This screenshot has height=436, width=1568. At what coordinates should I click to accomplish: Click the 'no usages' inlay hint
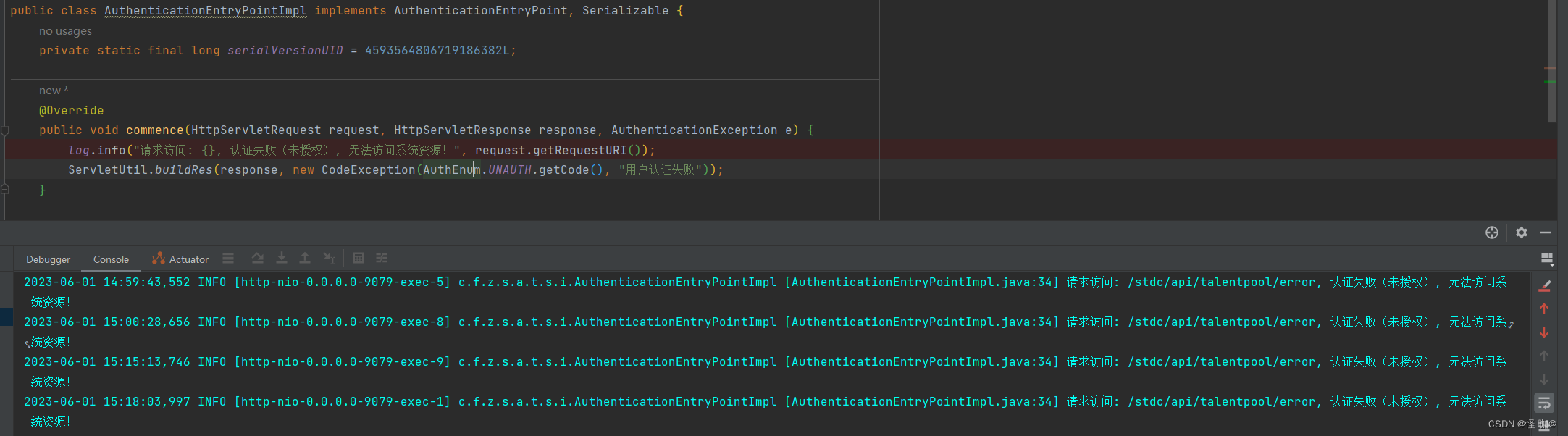[x=65, y=31]
